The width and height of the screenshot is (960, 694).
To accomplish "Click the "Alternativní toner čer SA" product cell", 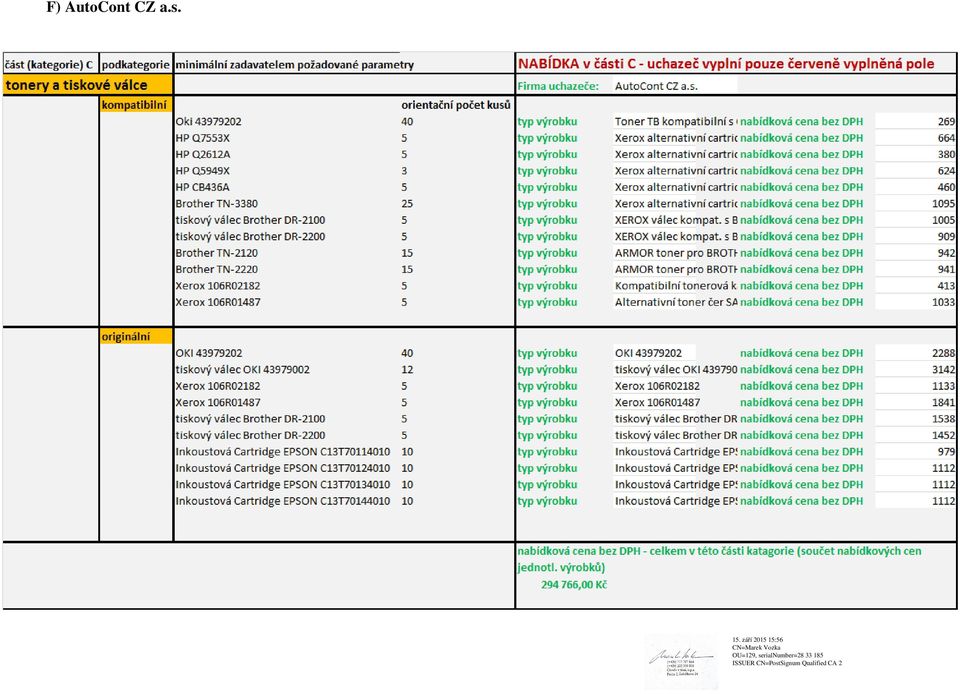I will 676,302.
